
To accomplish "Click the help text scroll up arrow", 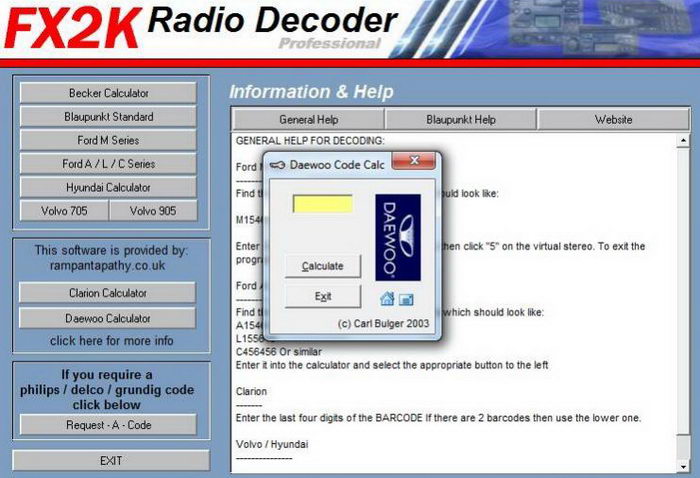I will [x=683, y=141].
